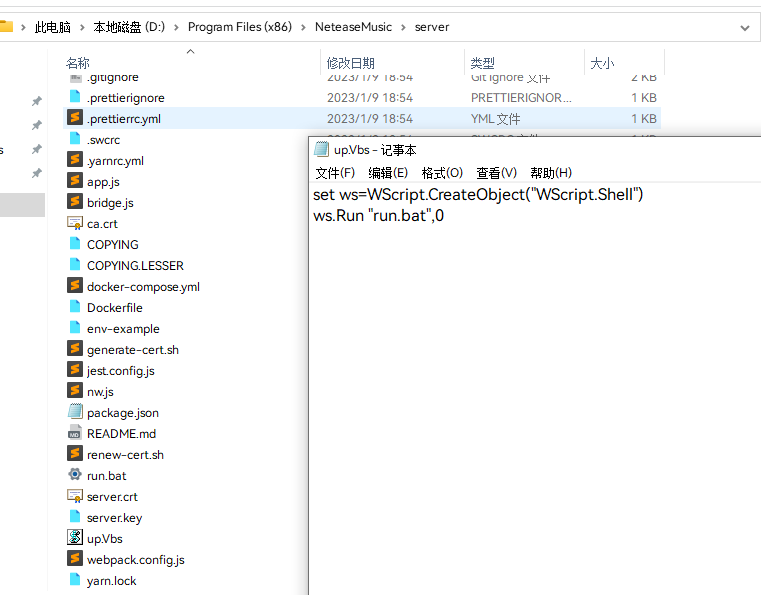Click in the Notepad text editing area

click(530, 400)
